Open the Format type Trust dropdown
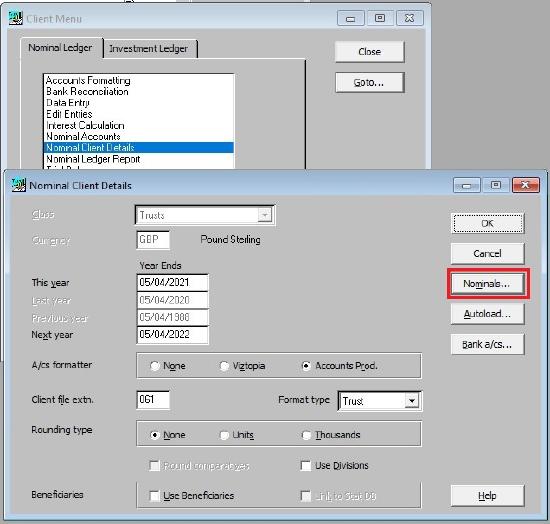550x524 pixels. pos(412,401)
